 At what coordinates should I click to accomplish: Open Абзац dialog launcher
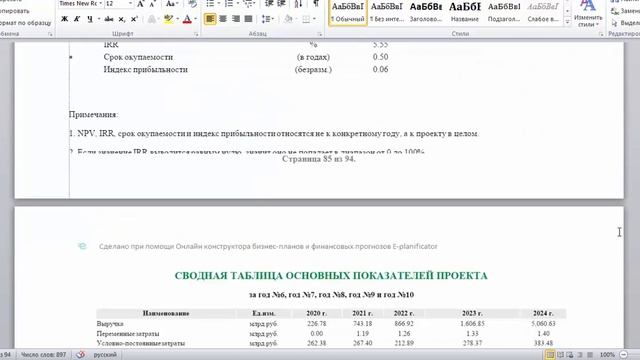(x=320, y=35)
